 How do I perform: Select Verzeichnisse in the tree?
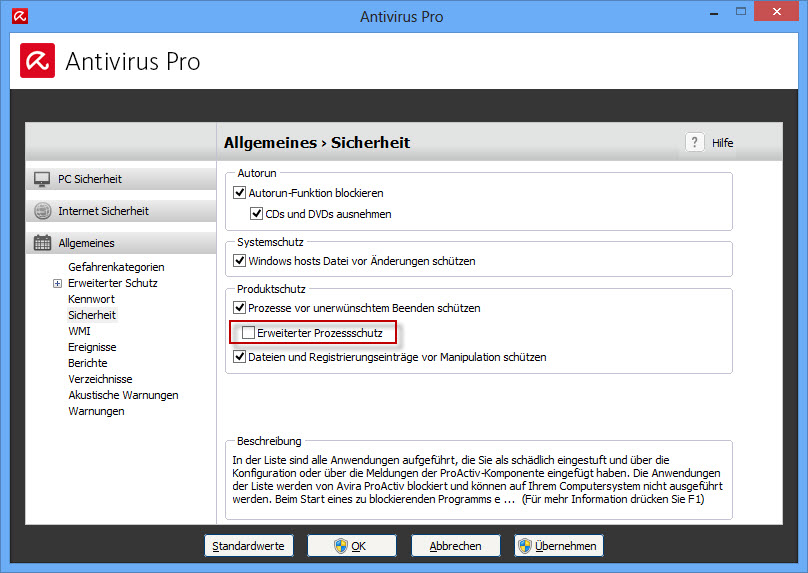coord(100,379)
